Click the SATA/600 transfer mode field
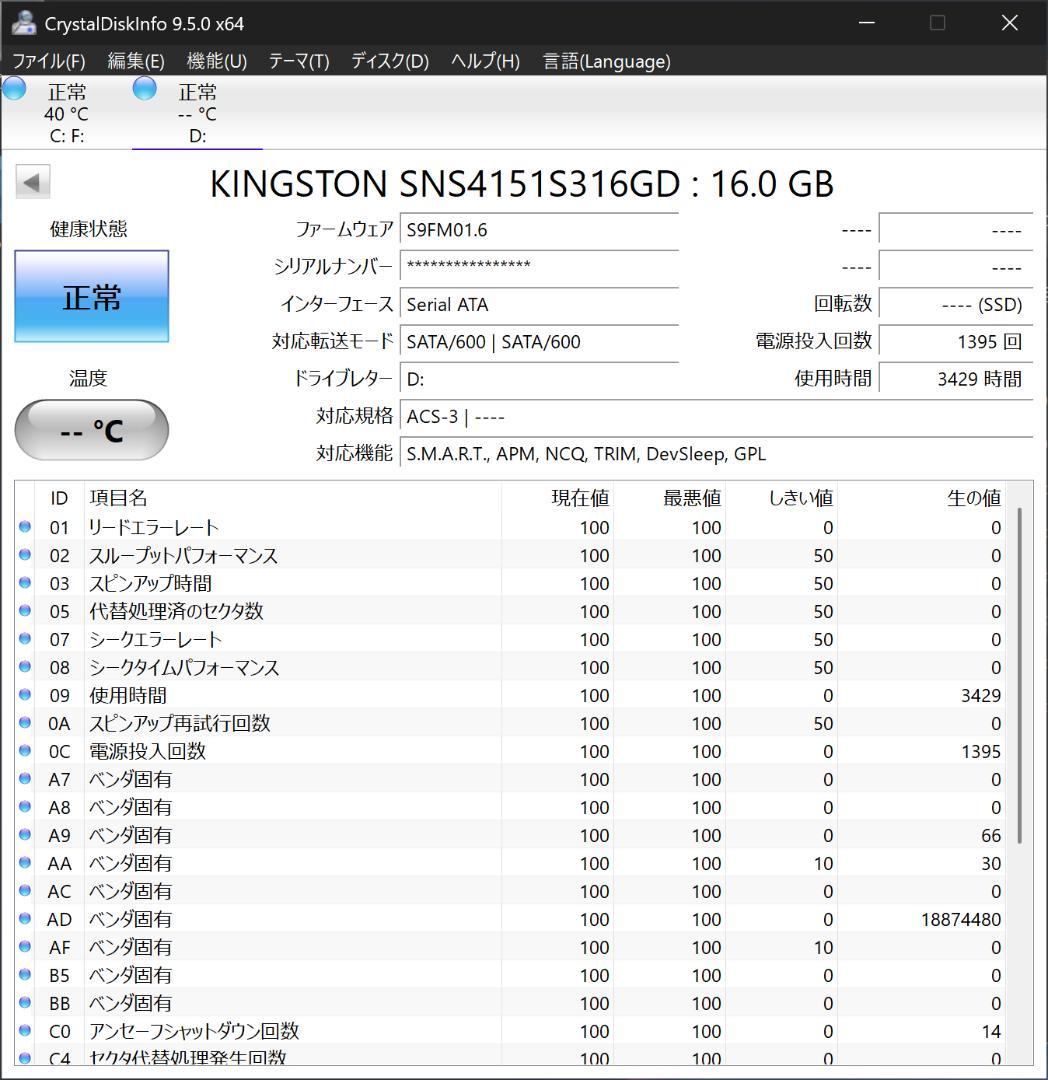Image resolution: width=1048 pixels, height=1080 pixels. pos(539,341)
